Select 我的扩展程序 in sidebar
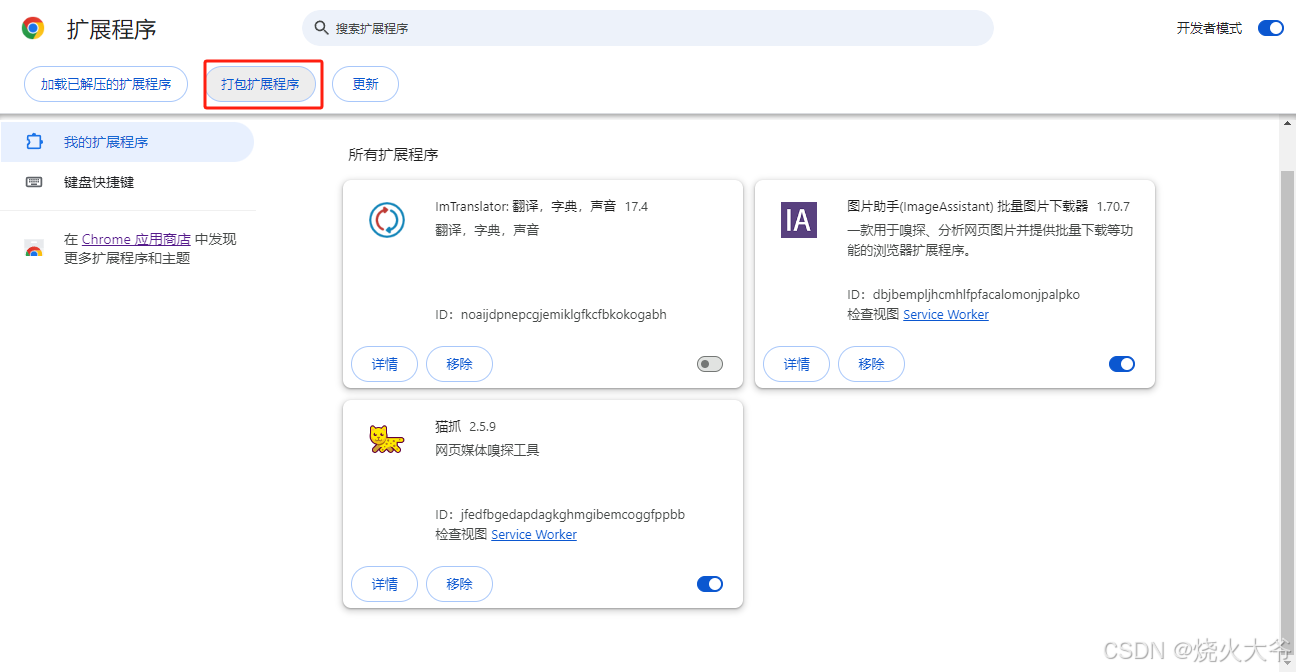The image size is (1296, 672). 127,142
